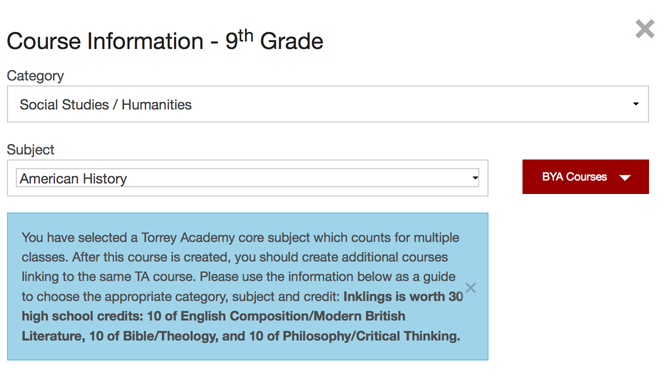This screenshot has width=672, height=375.
Task: Open the Category dropdown
Action: pos(328,104)
